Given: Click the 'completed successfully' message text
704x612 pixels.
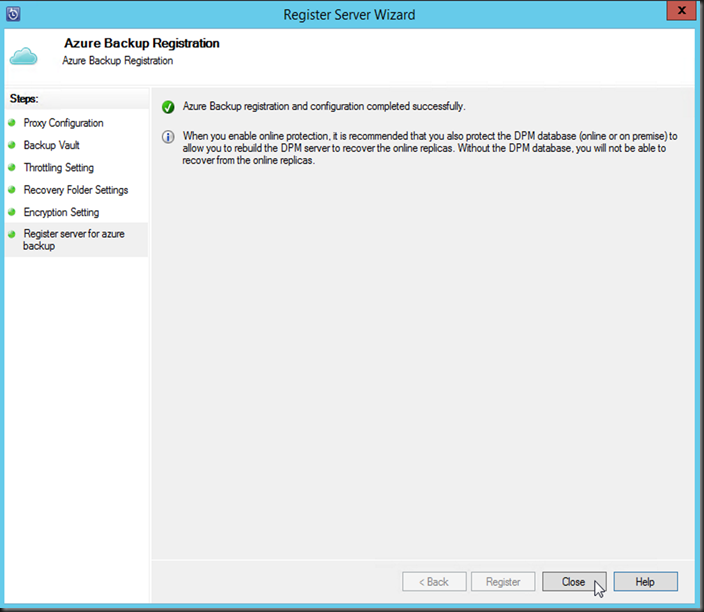Looking at the screenshot, I should point(324,106).
